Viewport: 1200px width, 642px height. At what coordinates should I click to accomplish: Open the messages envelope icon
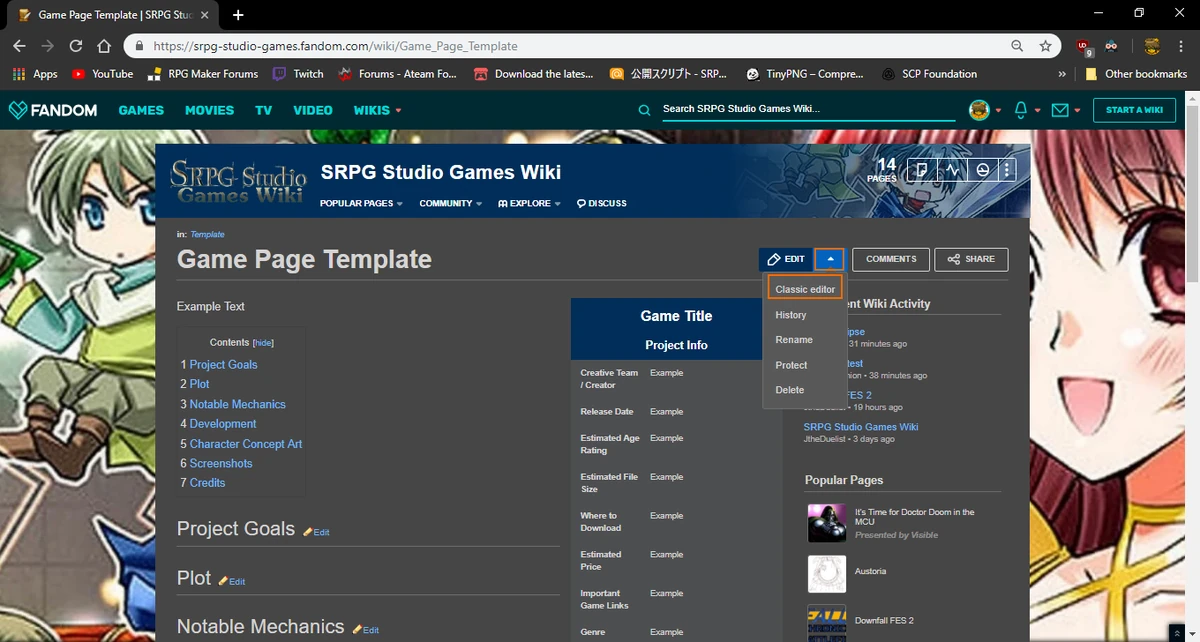tap(1060, 110)
